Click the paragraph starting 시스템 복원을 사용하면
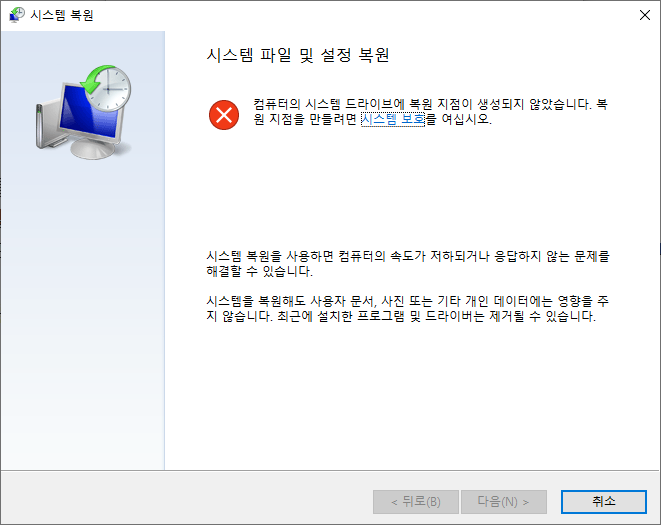The height and width of the screenshot is (525, 661). pos(408,264)
